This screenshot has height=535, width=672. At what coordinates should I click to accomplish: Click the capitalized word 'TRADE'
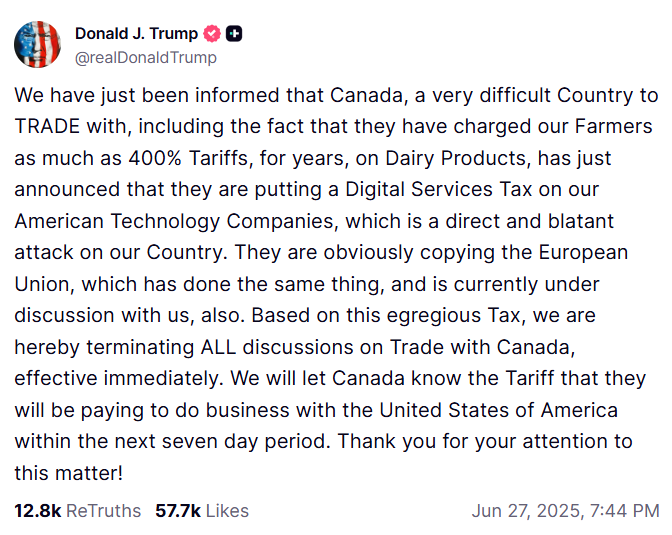(47, 126)
